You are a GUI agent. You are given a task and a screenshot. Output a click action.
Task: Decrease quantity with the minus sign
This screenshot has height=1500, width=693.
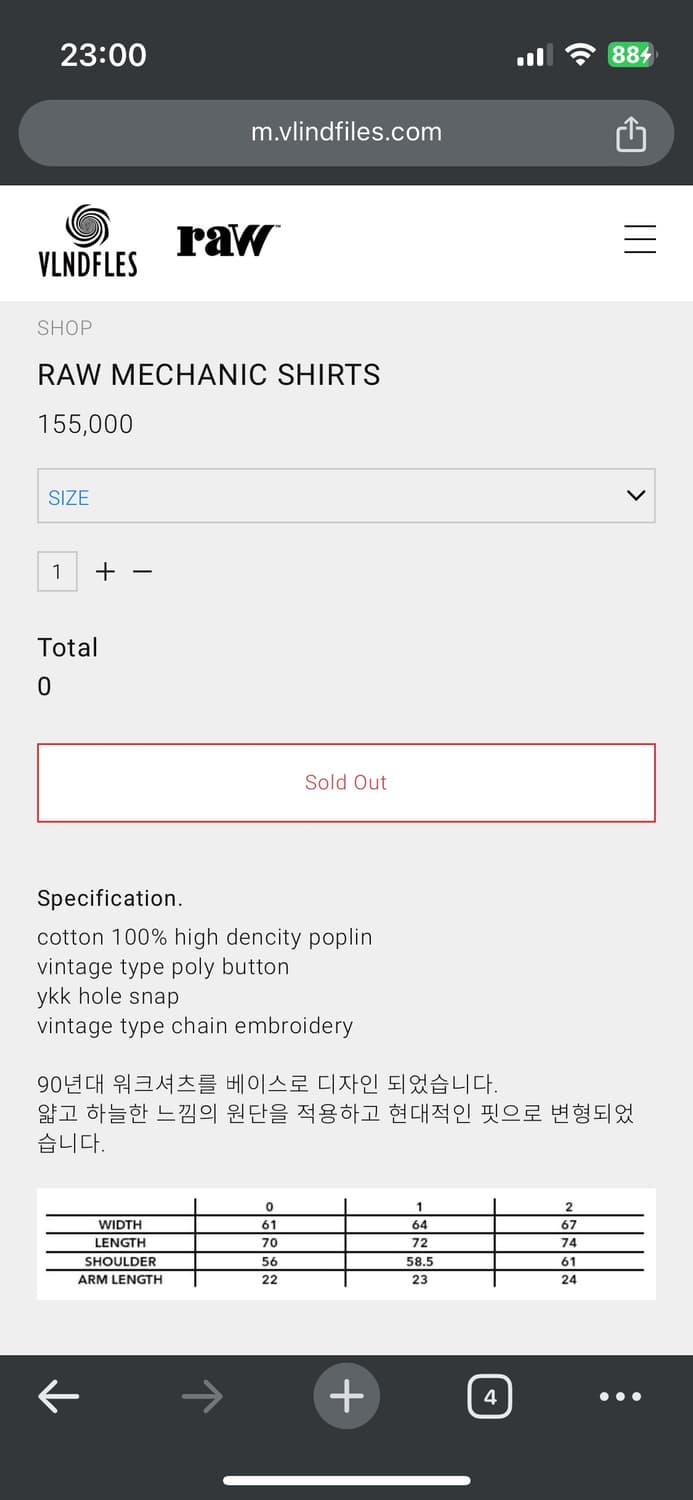[x=143, y=572]
